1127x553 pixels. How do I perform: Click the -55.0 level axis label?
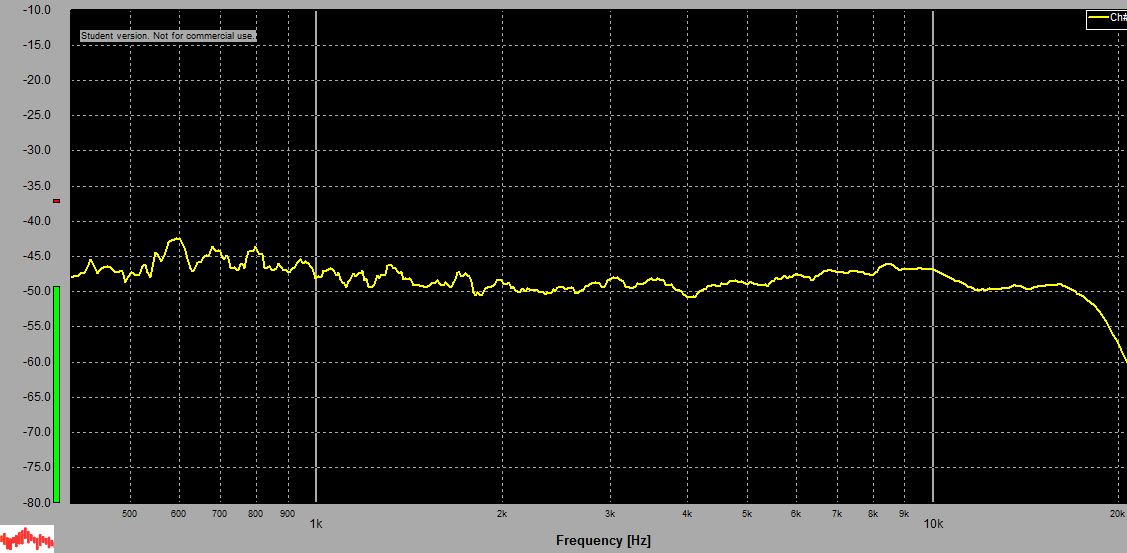click(37, 326)
